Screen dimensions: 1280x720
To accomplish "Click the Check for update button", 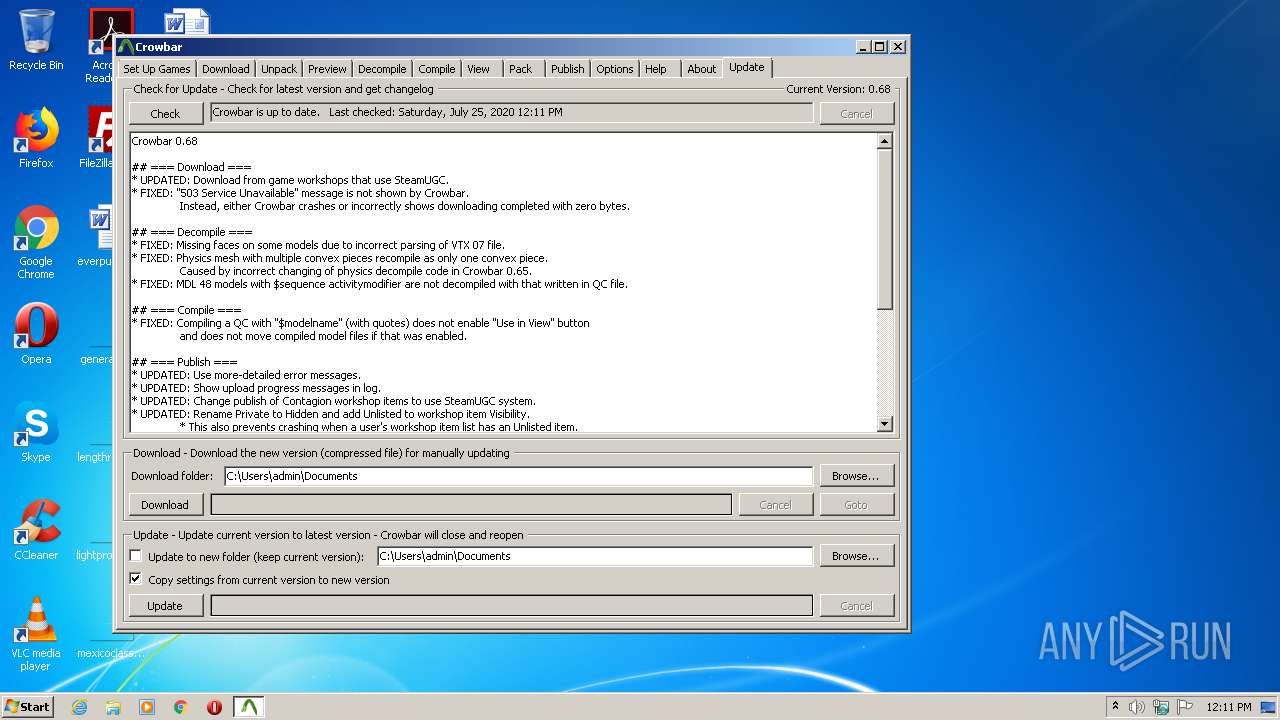I will (165, 114).
